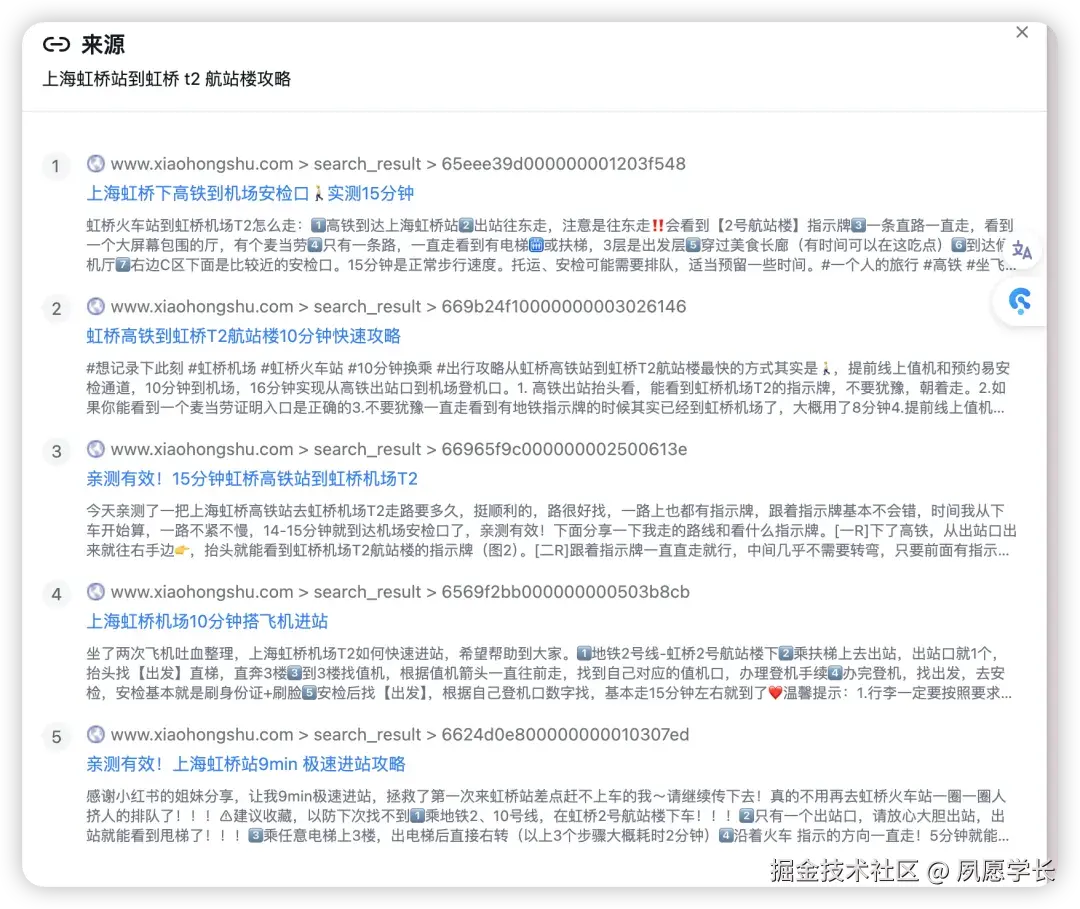Image resolution: width=1080 pixels, height=909 pixels.
Task: Click the globe icon of result 4
Action: coord(96,592)
